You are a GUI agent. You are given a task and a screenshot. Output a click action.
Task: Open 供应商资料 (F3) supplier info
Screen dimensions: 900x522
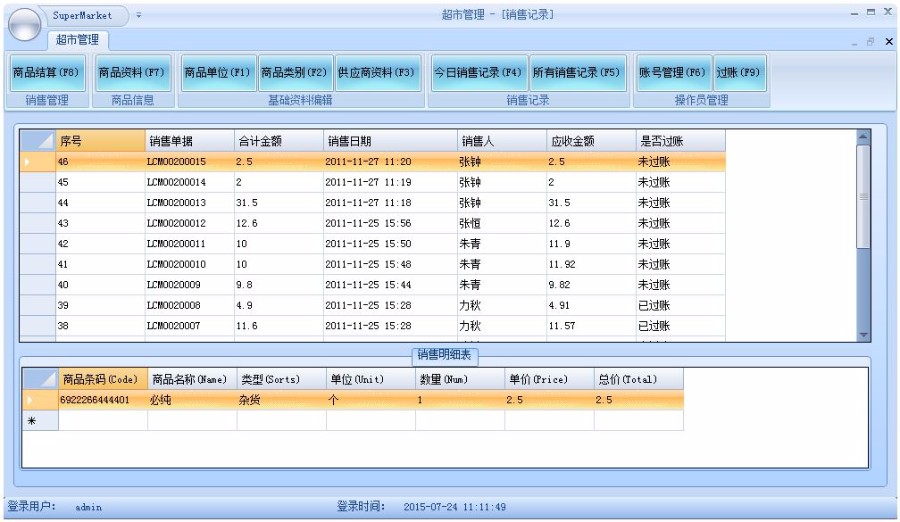[x=377, y=72]
